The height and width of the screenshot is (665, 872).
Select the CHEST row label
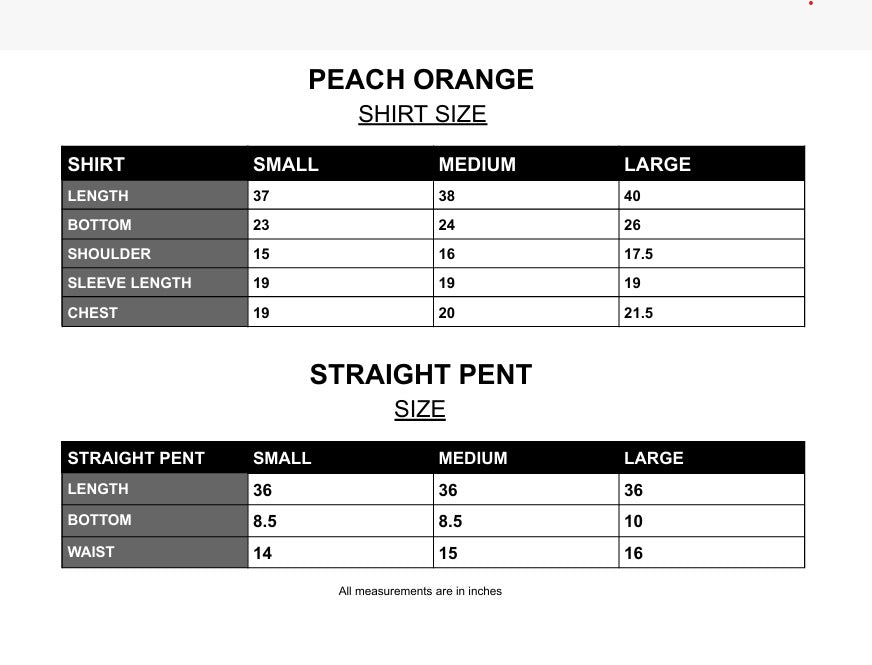coord(93,313)
